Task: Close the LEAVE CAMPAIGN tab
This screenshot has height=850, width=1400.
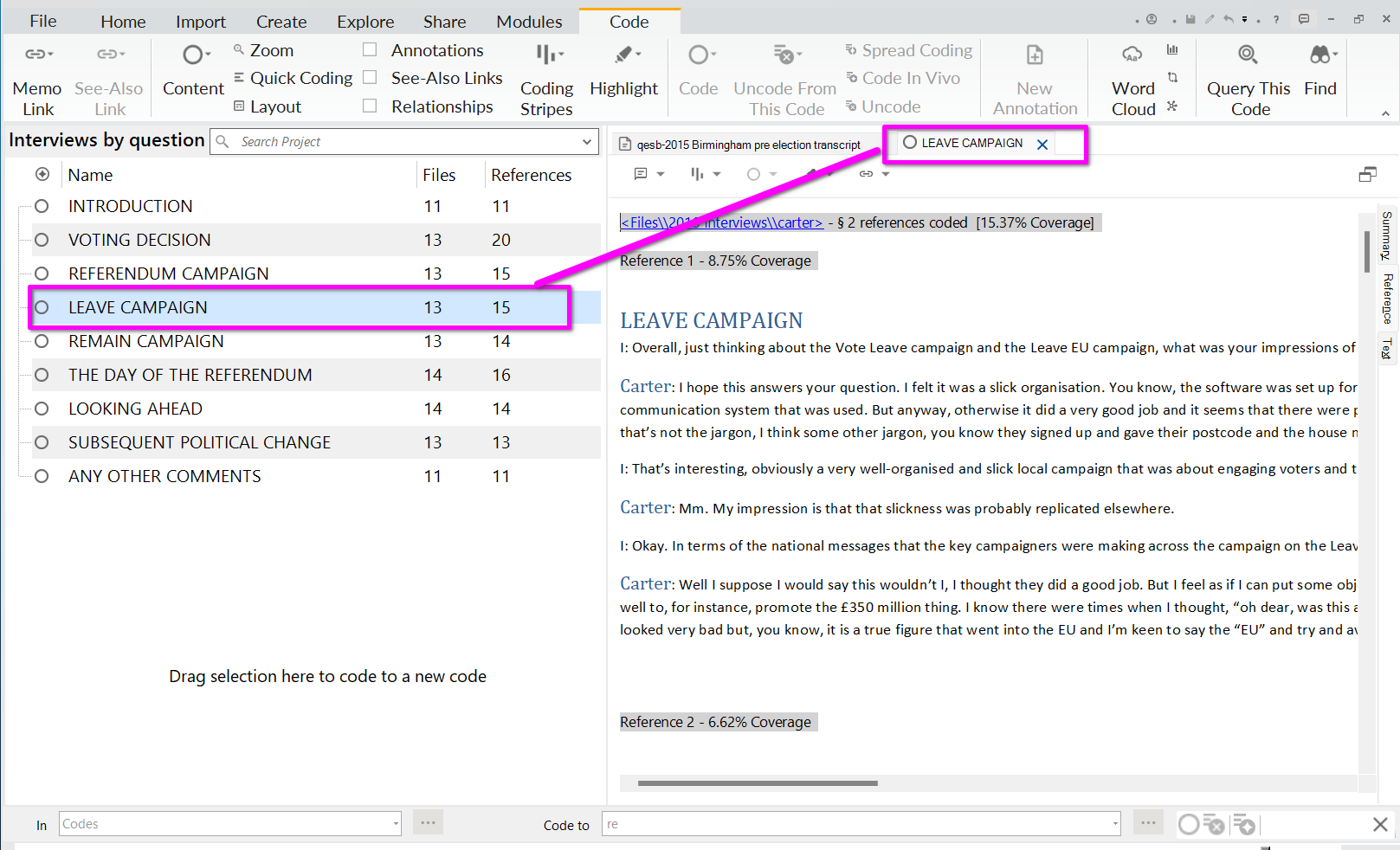Action: [1042, 145]
